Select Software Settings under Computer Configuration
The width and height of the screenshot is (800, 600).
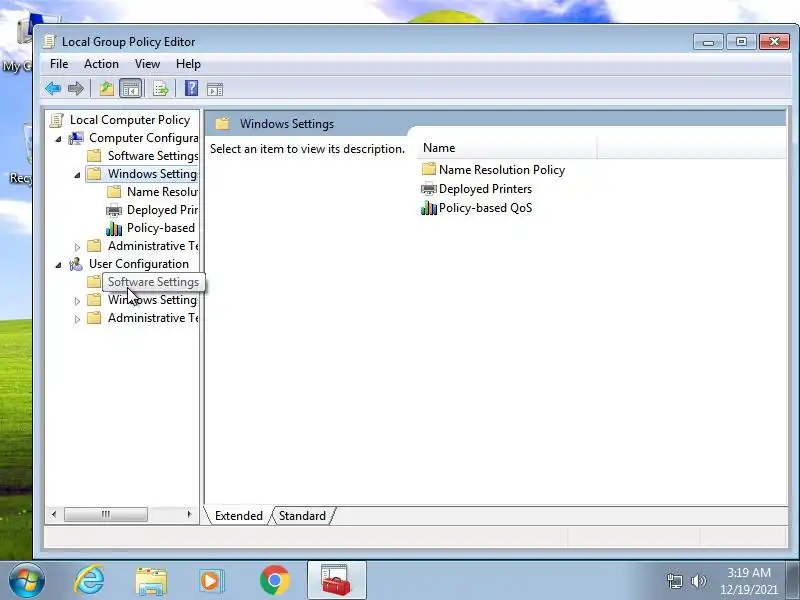(x=153, y=156)
